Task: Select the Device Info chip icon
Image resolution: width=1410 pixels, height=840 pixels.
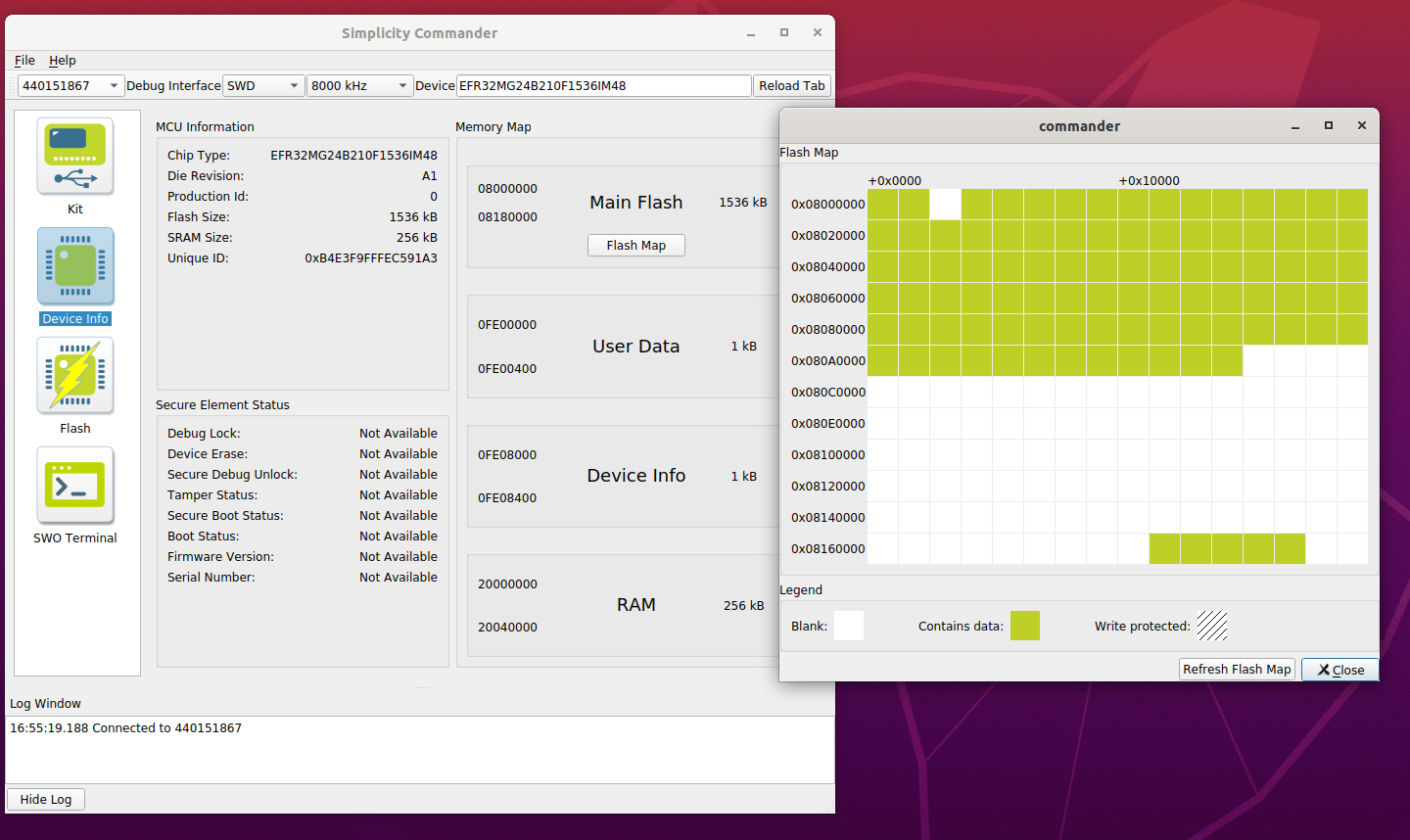Action: (x=75, y=266)
